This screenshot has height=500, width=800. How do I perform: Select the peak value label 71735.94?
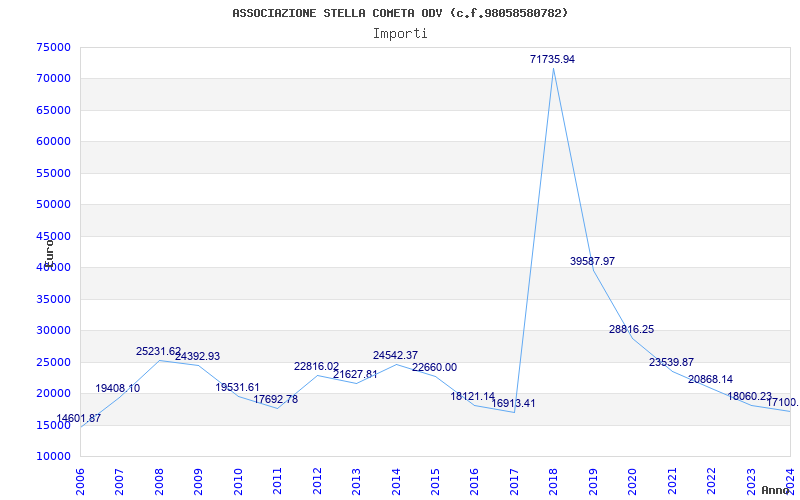(x=553, y=59)
